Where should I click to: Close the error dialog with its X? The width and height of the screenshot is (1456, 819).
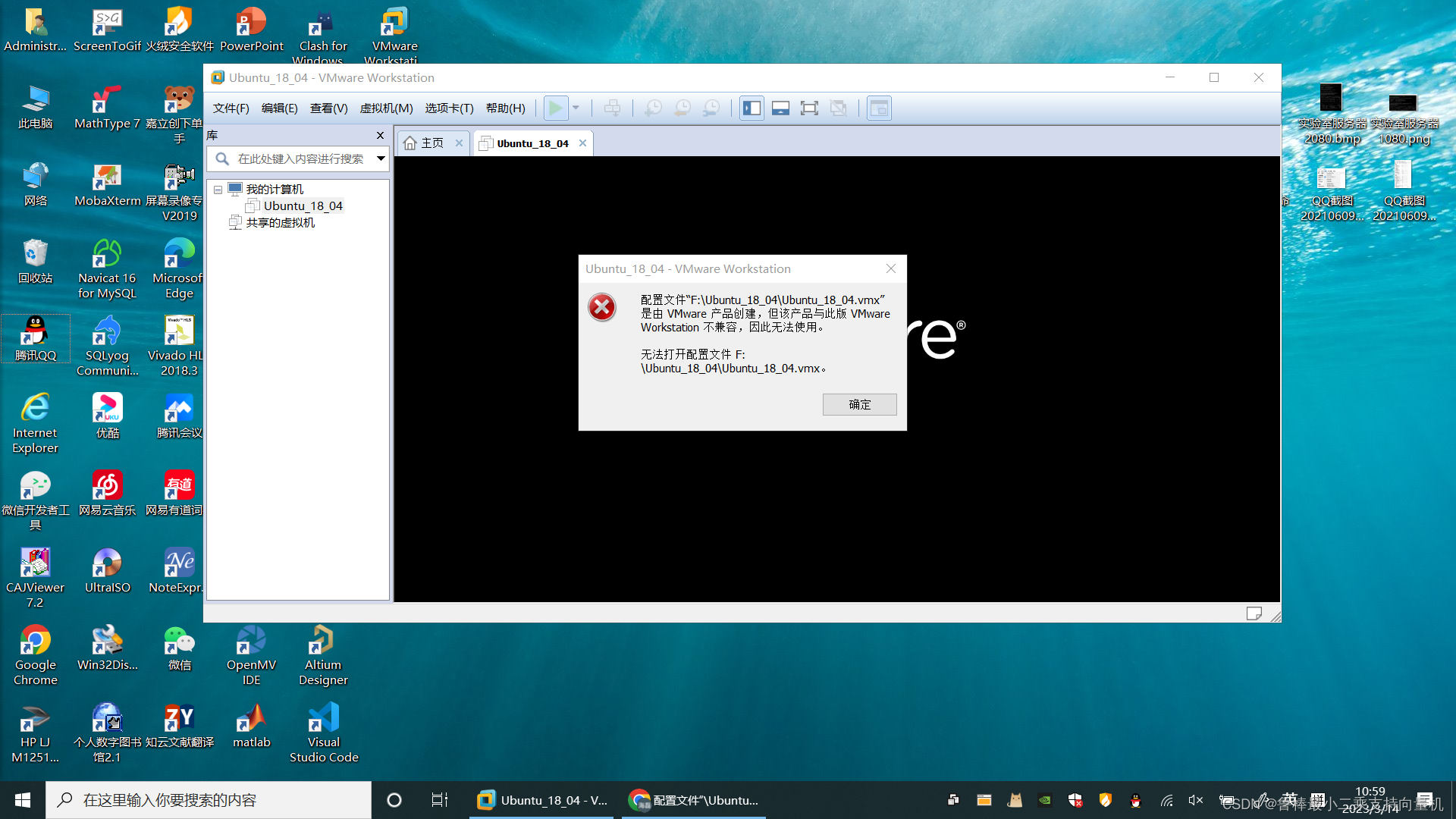(891, 268)
